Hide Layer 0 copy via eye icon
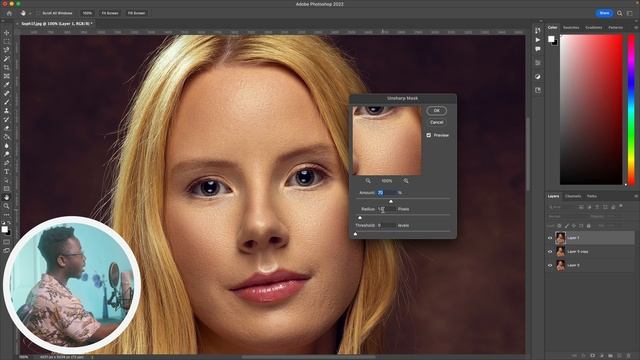Screen dimensions: 640x360 tap(550, 251)
